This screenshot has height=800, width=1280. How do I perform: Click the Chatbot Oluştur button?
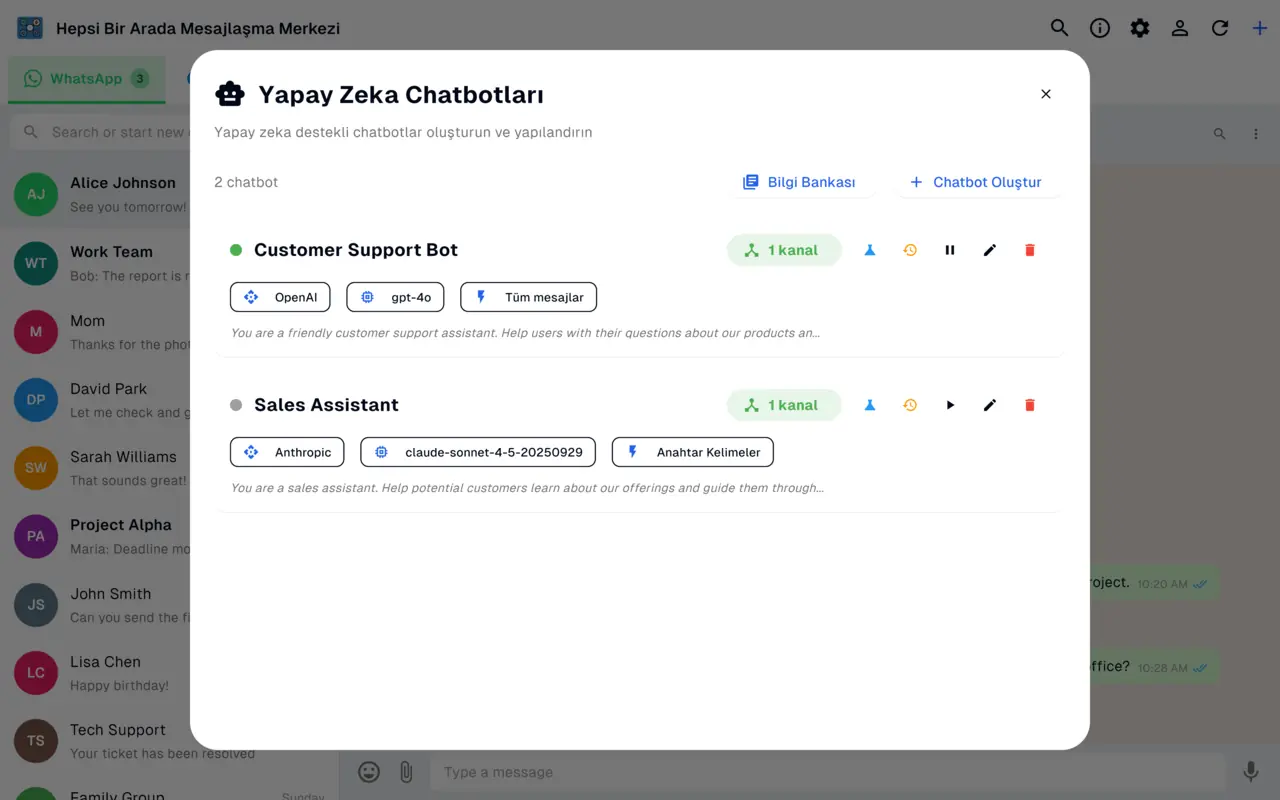pos(976,182)
